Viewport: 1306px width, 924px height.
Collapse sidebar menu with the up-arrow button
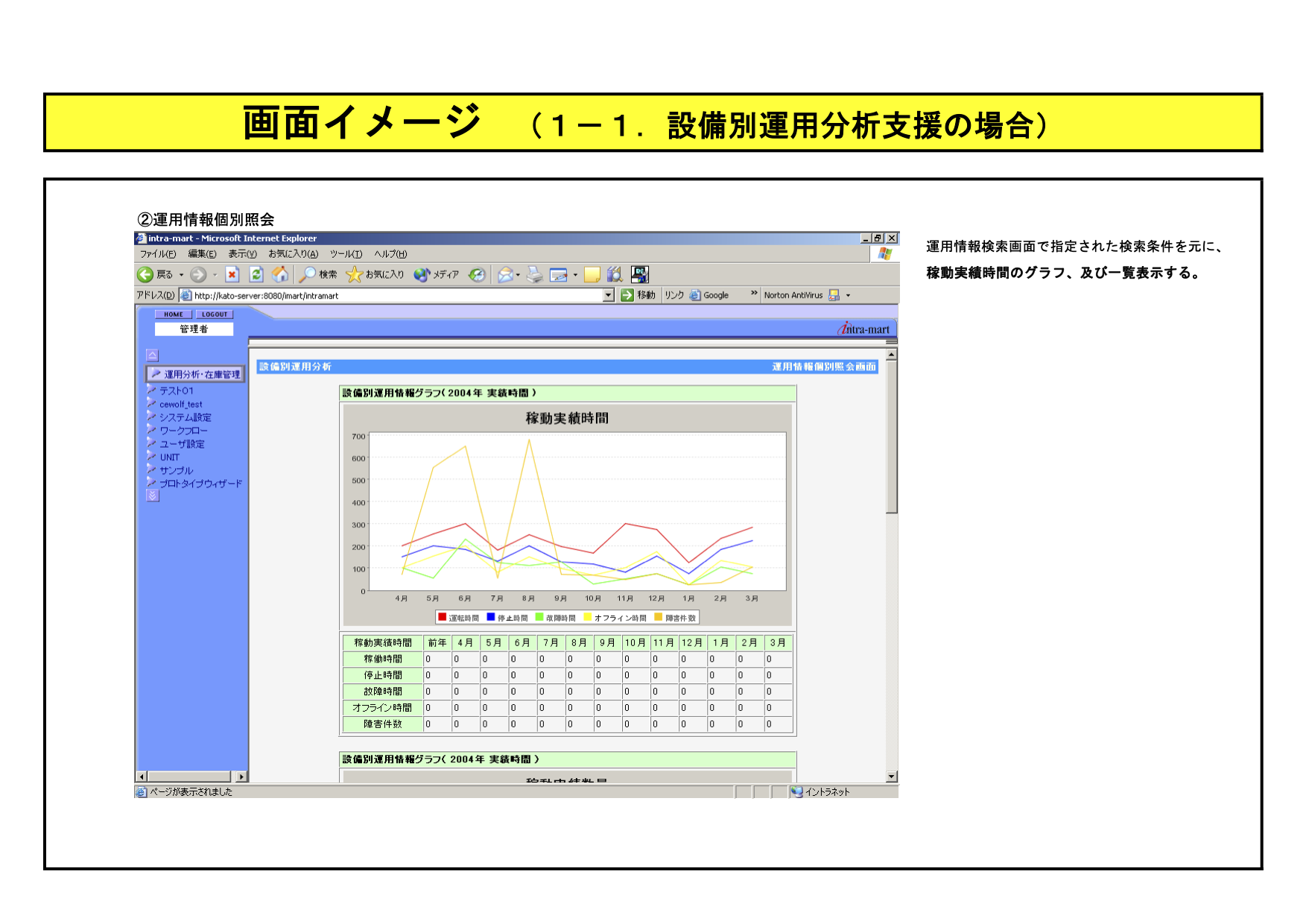coord(153,355)
